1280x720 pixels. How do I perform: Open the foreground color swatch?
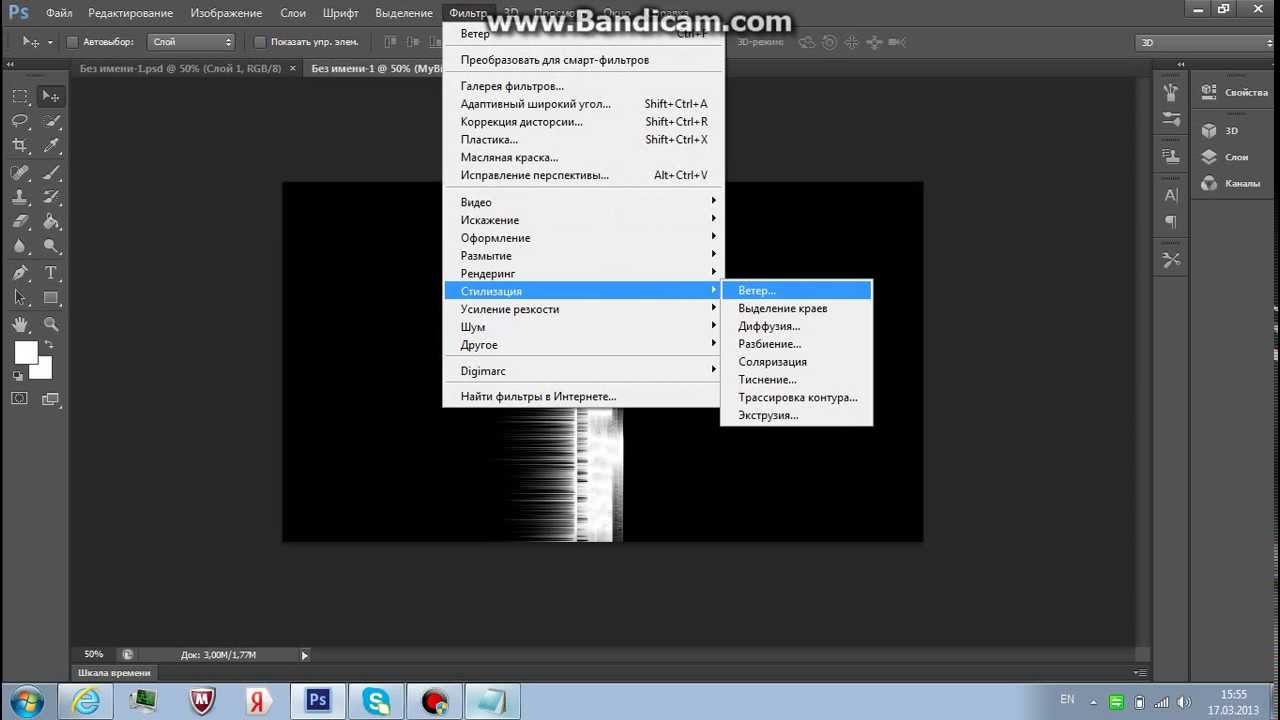pyautogui.click(x=26, y=352)
